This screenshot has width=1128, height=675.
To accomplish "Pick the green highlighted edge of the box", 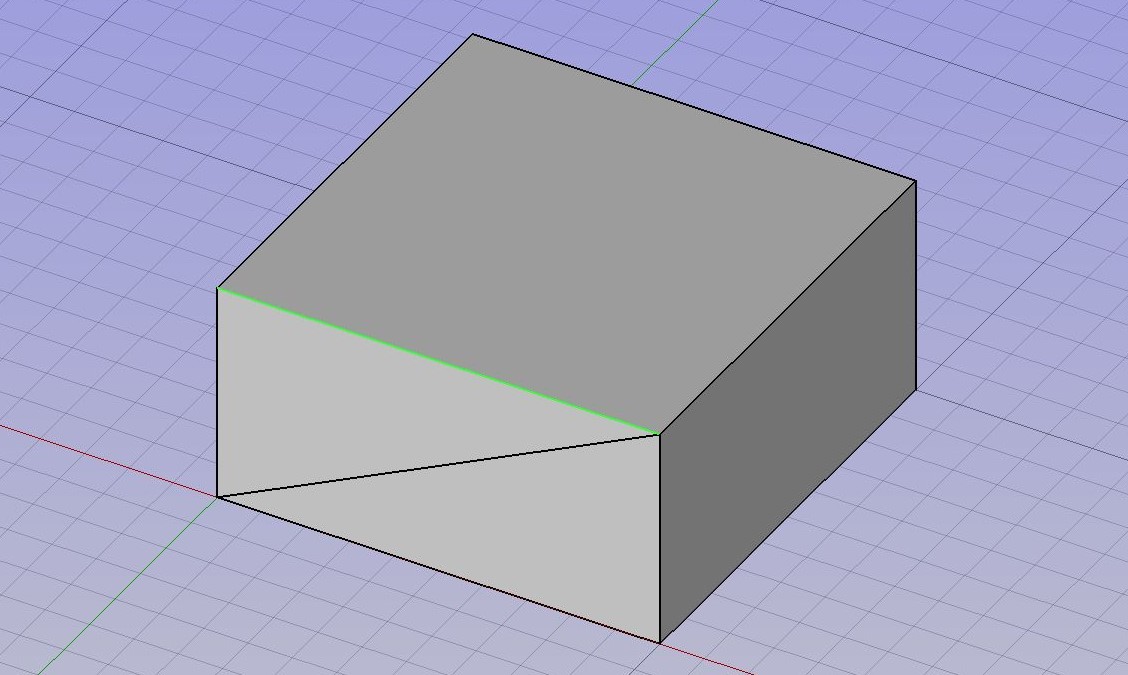I will pyautogui.click(x=438, y=361).
